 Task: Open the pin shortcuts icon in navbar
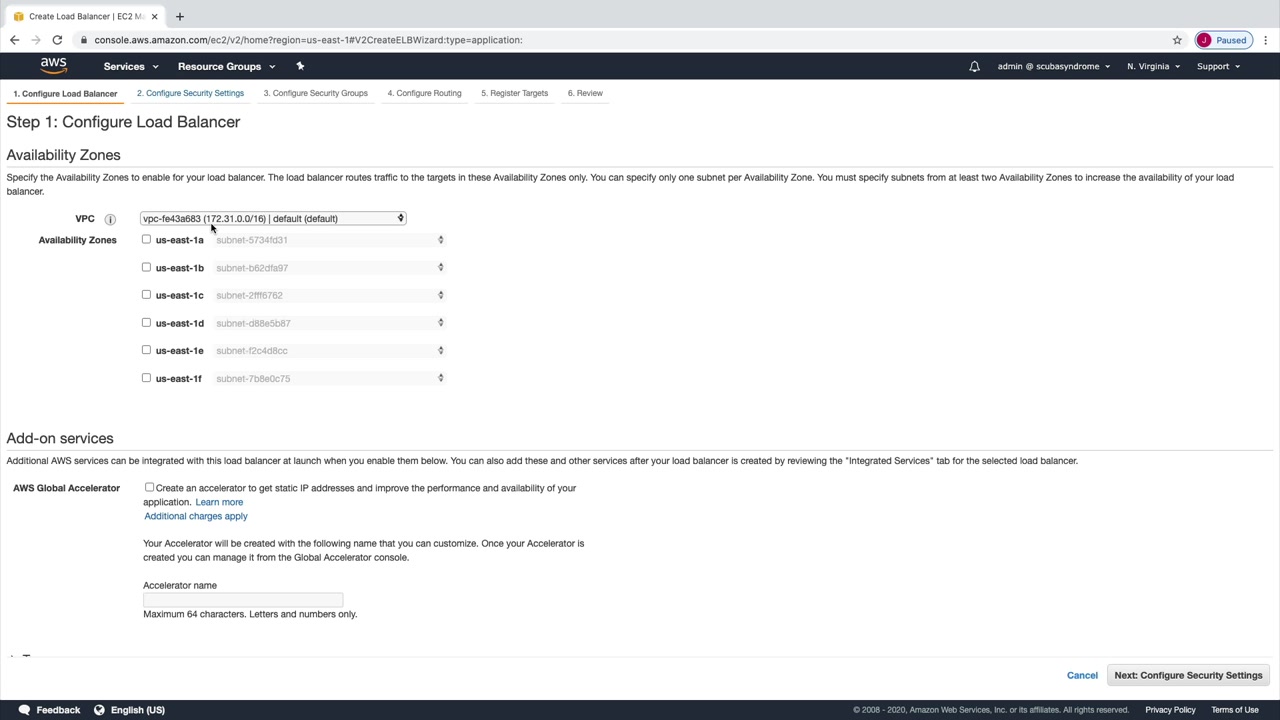pyautogui.click(x=300, y=66)
